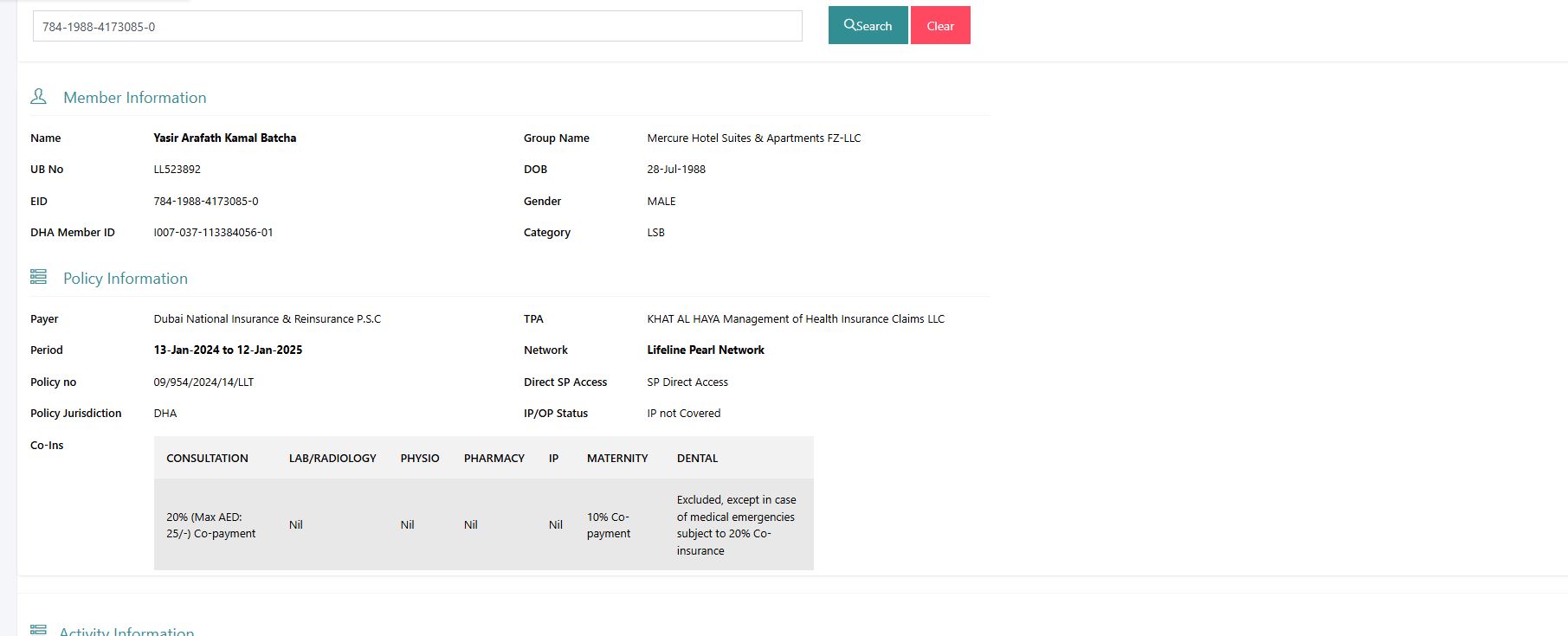
Task: Select the LAB/RADIOLOGY column header
Action: click(x=332, y=459)
